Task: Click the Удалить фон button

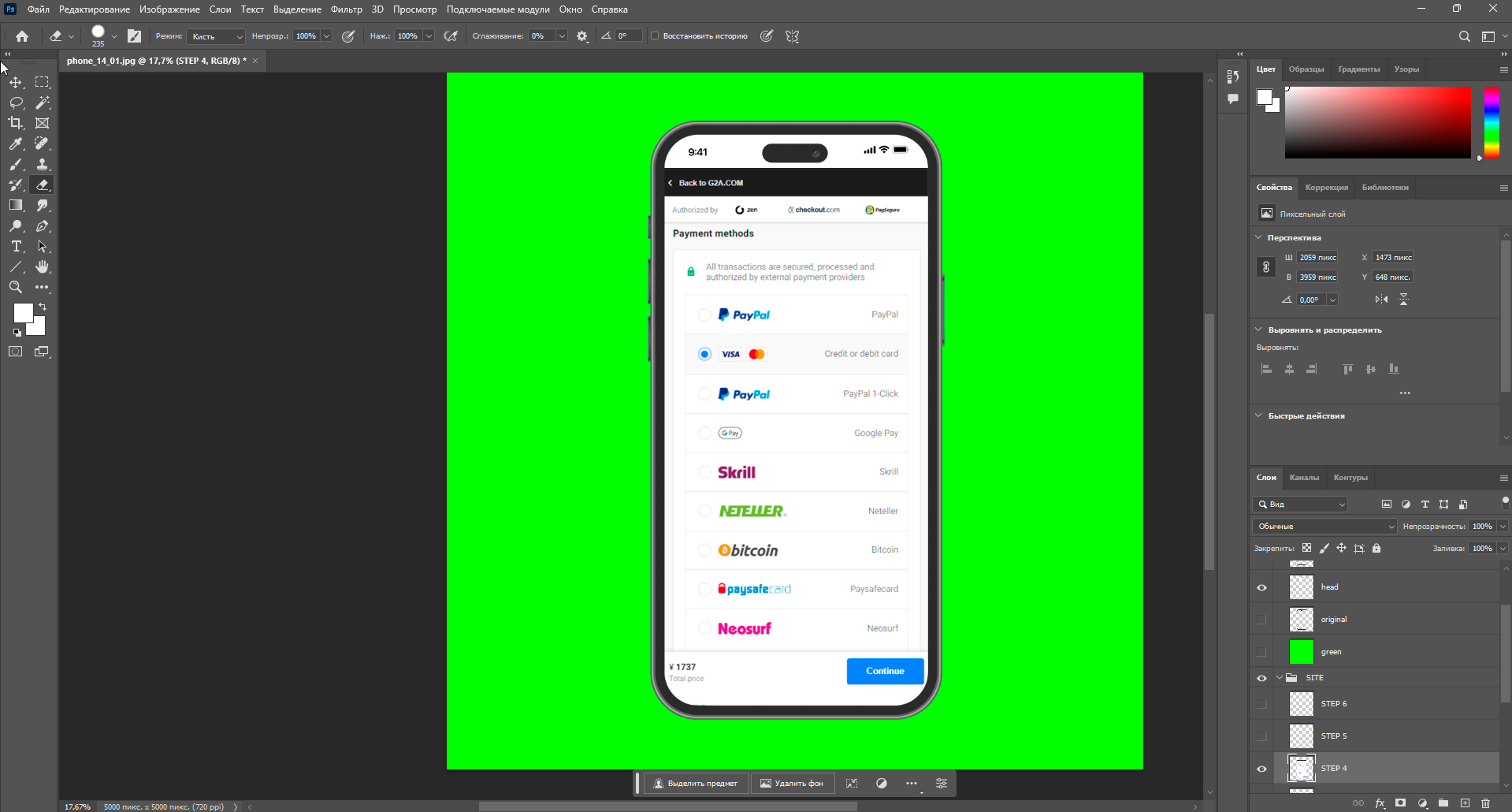Action: point(792,784)
